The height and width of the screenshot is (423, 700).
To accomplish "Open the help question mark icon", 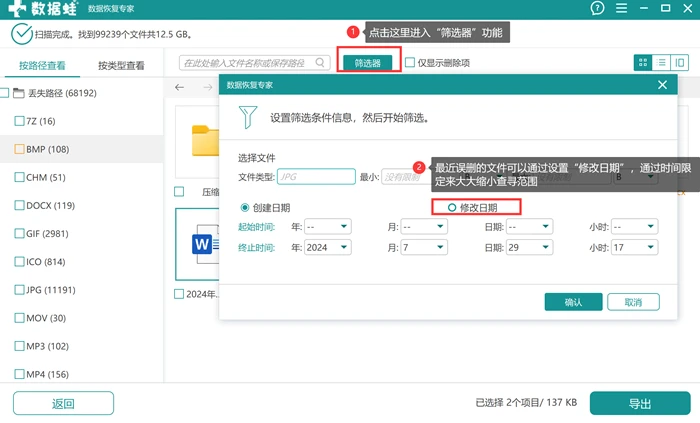I will tap(597, 8).
